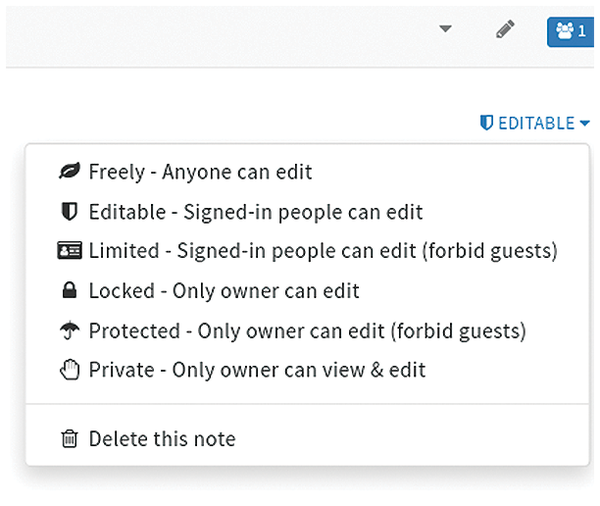
Task: Click the hand icon for Private
Action: [69, 370]
